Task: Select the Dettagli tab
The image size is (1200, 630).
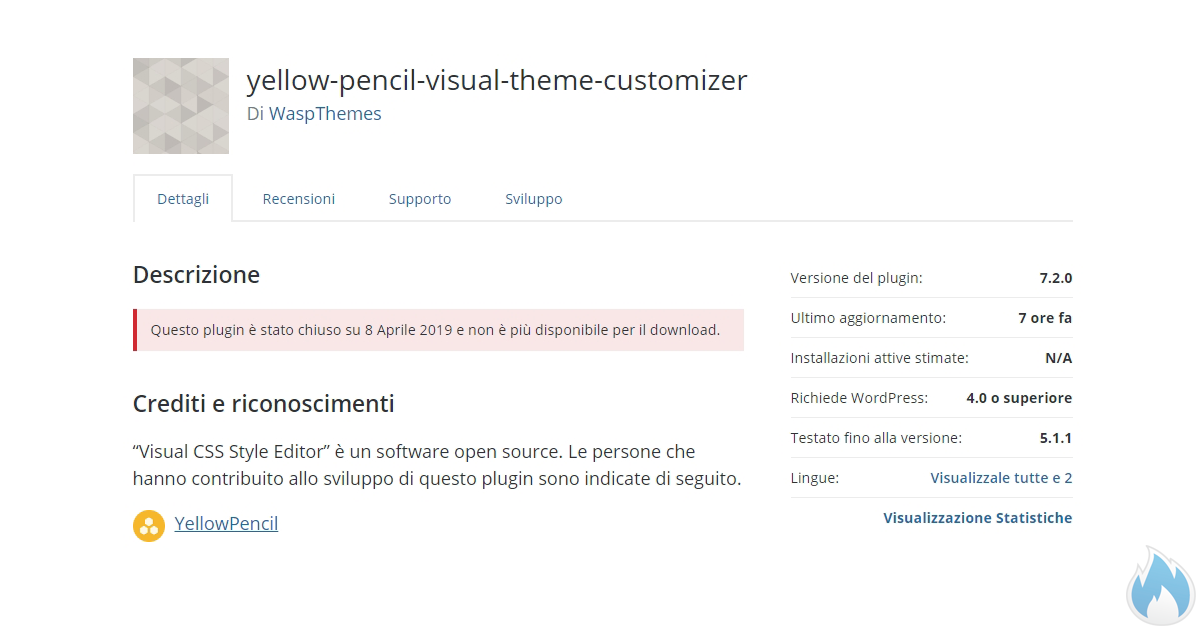Action: [183, 199]
